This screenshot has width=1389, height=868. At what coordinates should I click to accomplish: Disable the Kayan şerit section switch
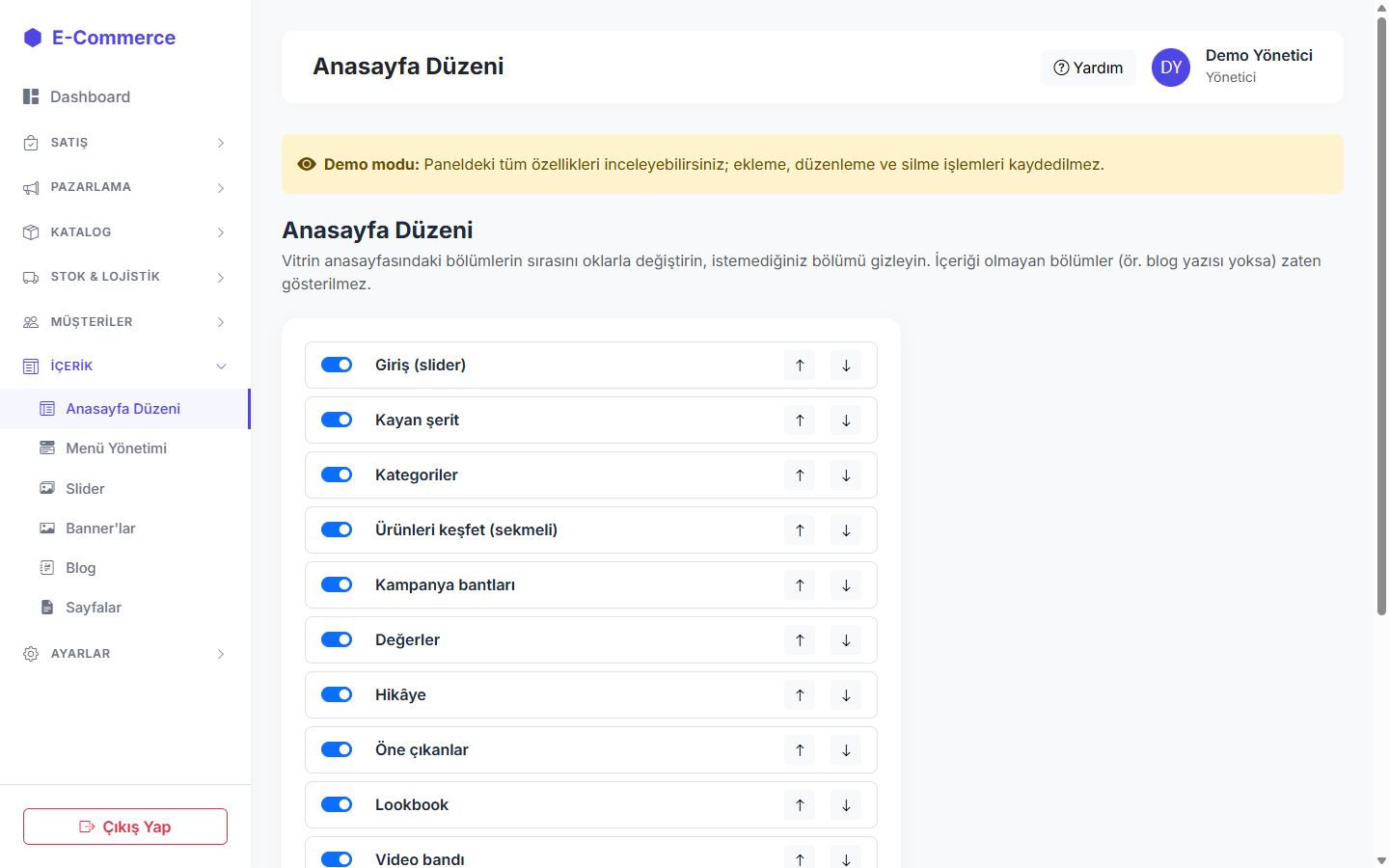[337, 420]
